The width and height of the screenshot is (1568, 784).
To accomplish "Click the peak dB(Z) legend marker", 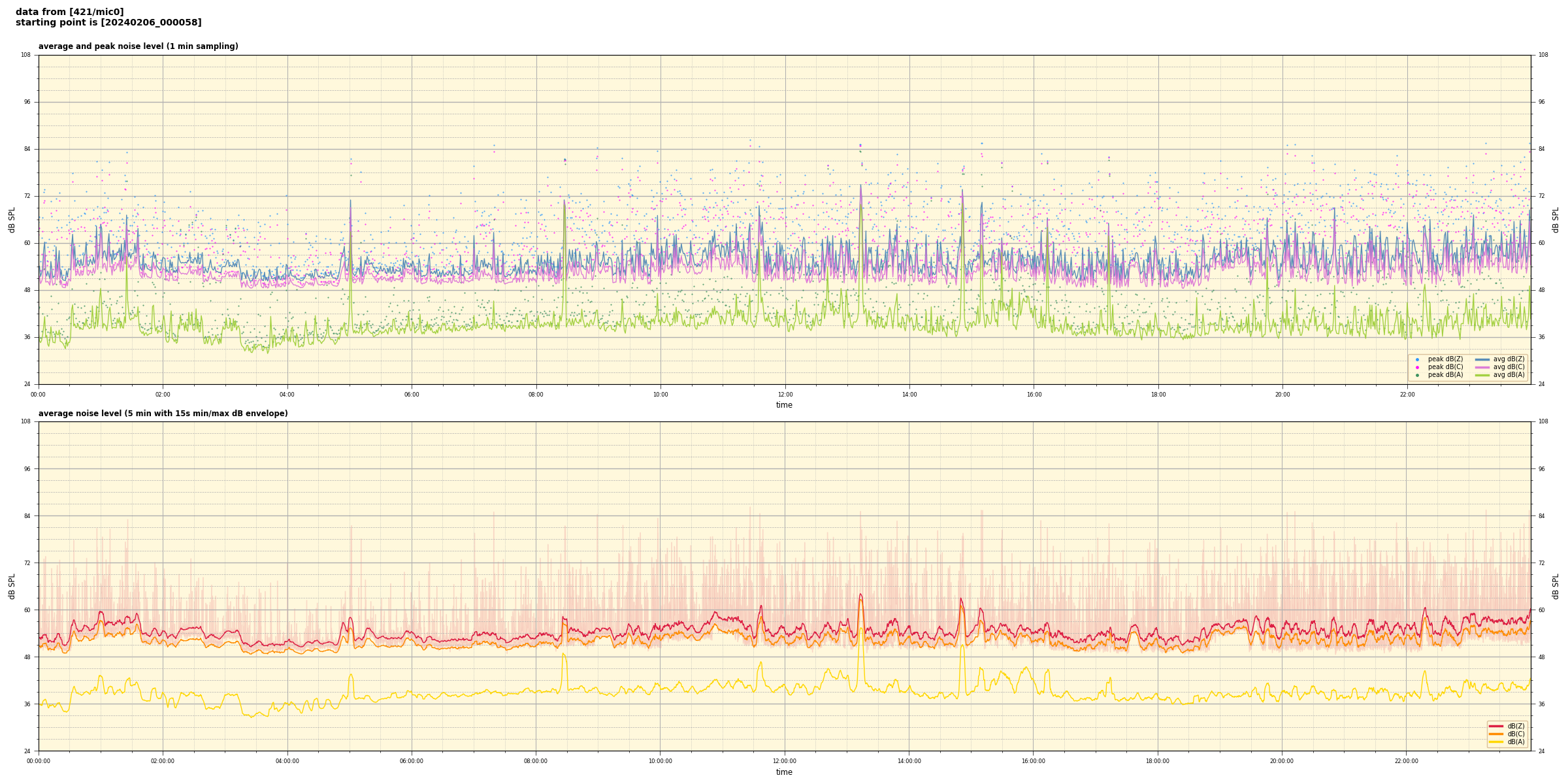I will click(1417, 359).
